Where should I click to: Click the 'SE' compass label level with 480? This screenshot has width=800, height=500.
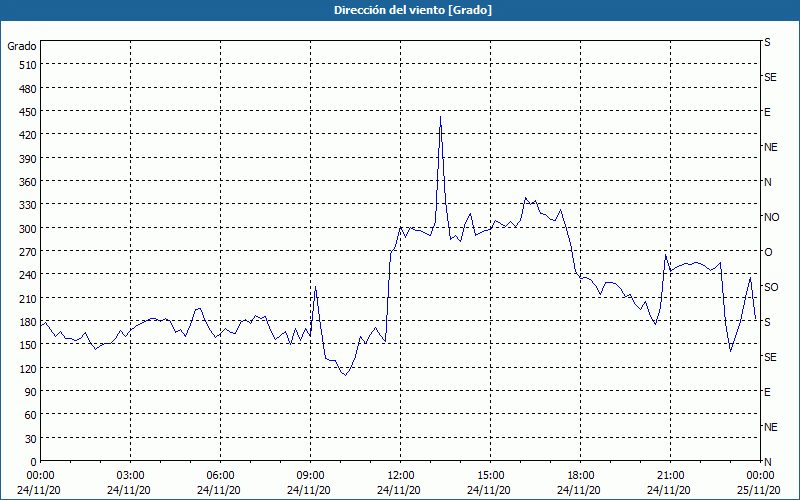pyautogui.click(x=770, y=77)
